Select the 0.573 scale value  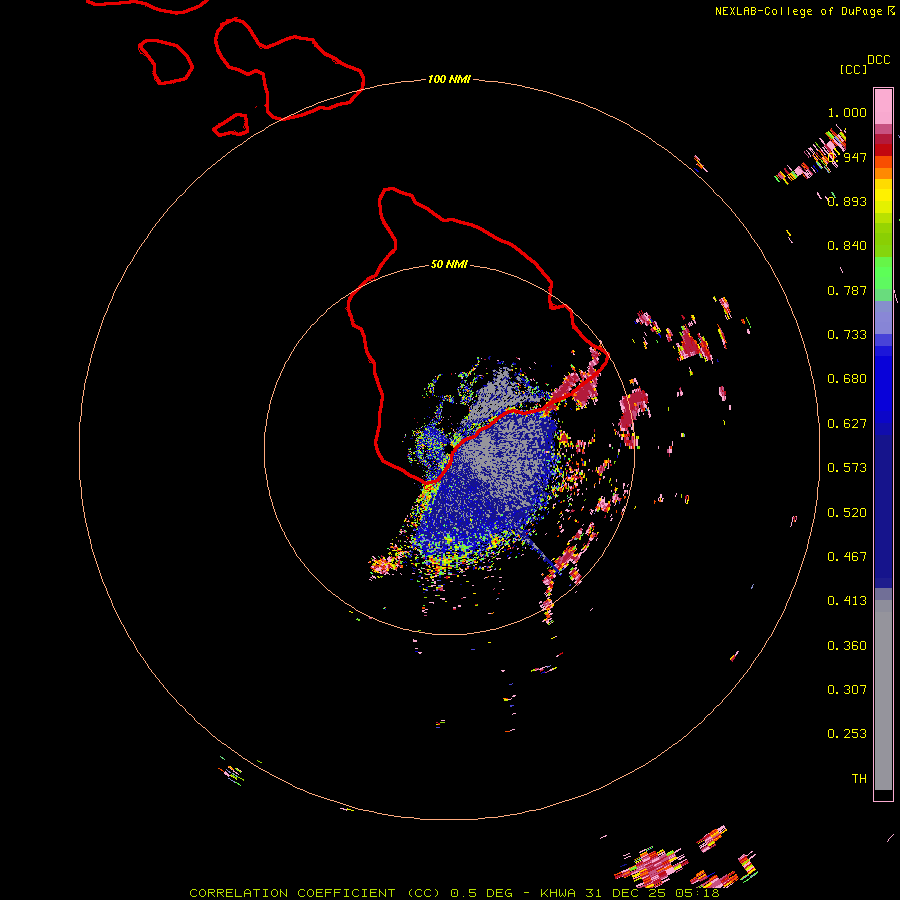pos(847,468)
